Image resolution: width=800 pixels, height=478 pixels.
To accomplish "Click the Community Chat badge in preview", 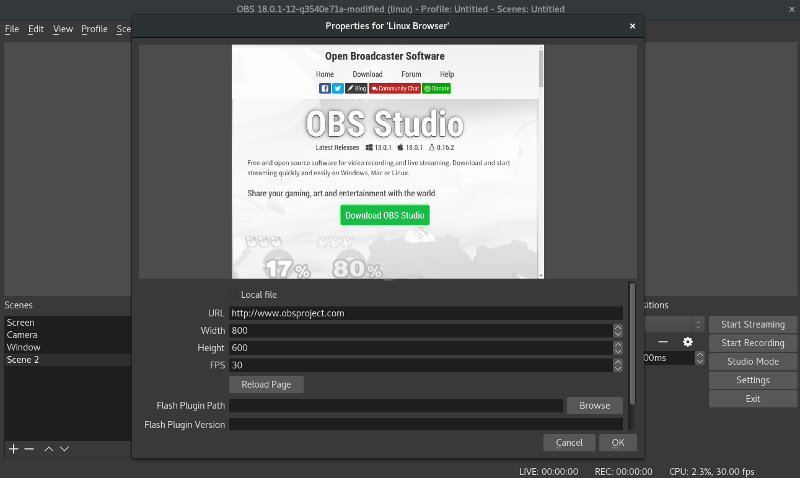I will (x=395, y=88).
